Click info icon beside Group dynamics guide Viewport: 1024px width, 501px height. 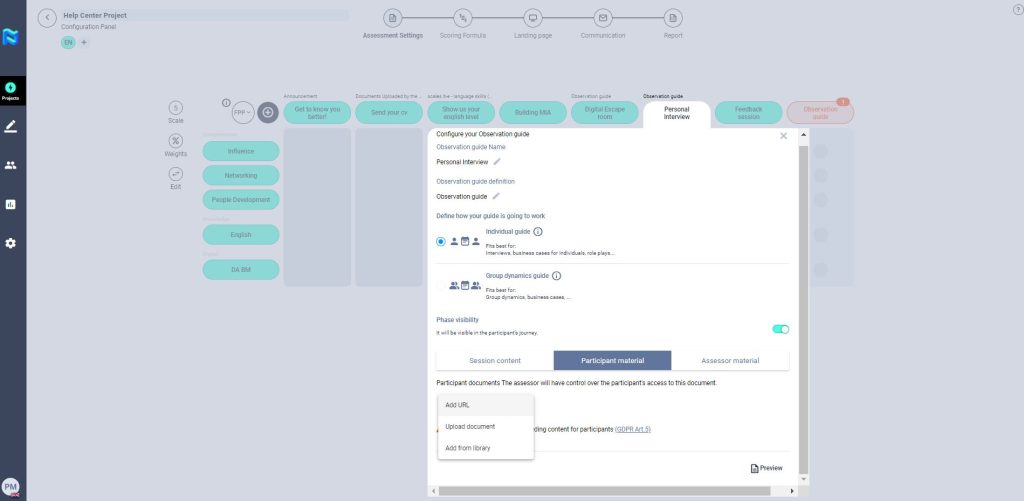(x=556, y=276)
